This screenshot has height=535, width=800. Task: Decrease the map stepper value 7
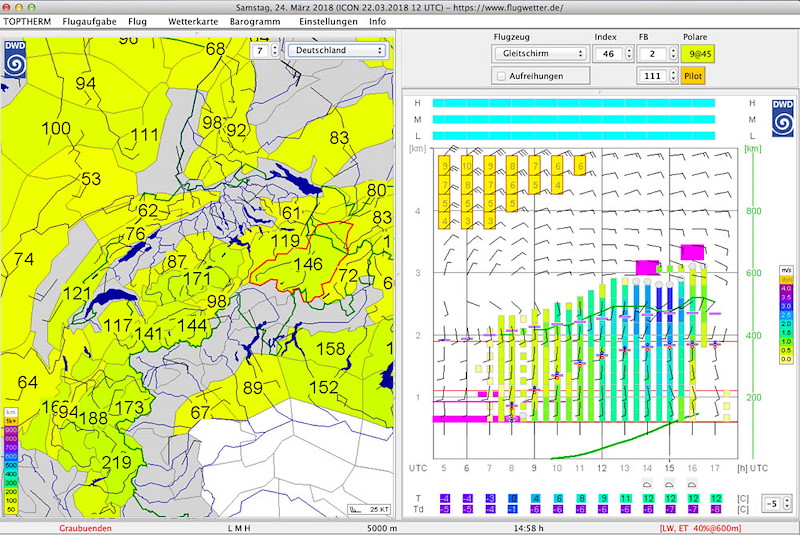point(275,54)
